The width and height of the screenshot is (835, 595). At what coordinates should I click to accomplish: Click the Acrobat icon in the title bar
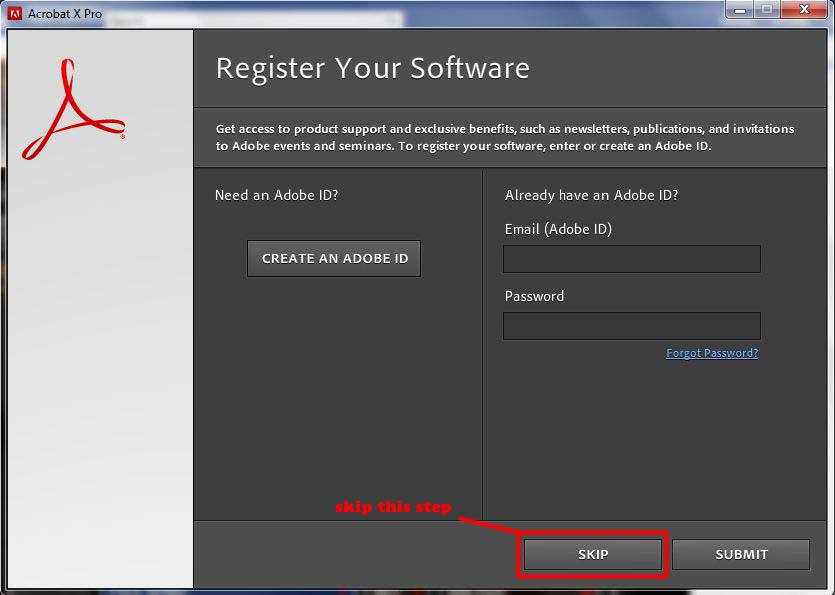point(14,13)
